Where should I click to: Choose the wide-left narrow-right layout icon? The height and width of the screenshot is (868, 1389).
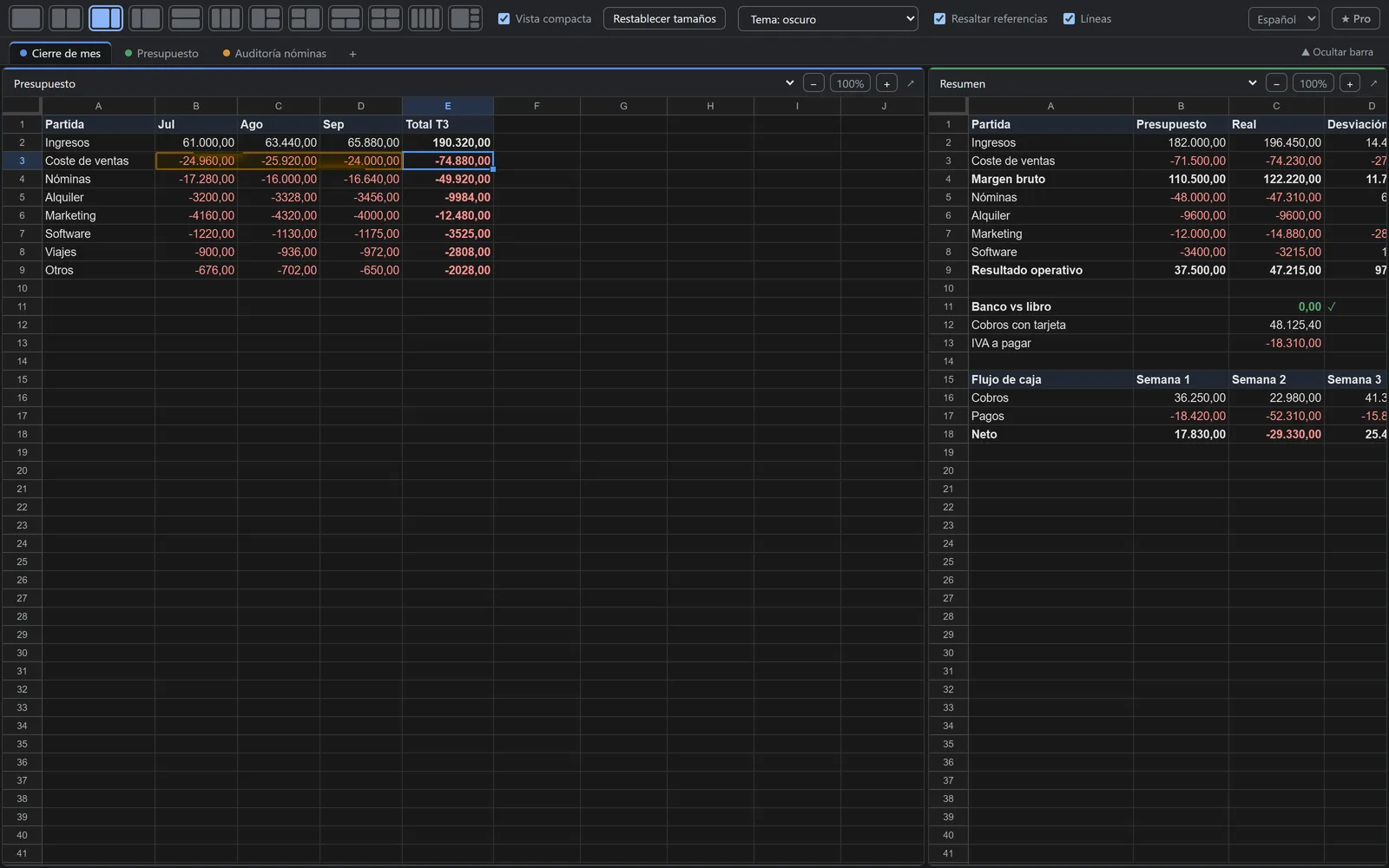pyautogui.click(x=106, y=18)
